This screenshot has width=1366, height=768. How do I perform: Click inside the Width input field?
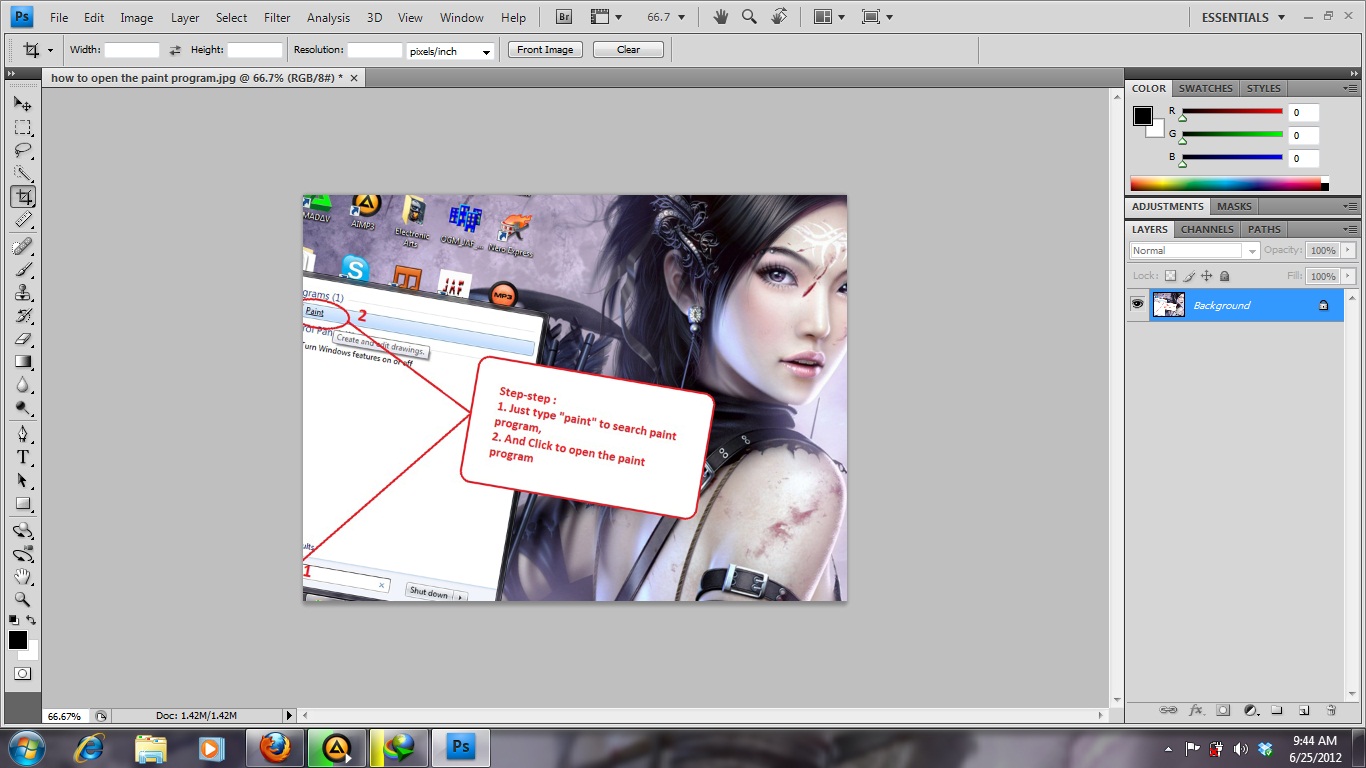click(133, 49)
